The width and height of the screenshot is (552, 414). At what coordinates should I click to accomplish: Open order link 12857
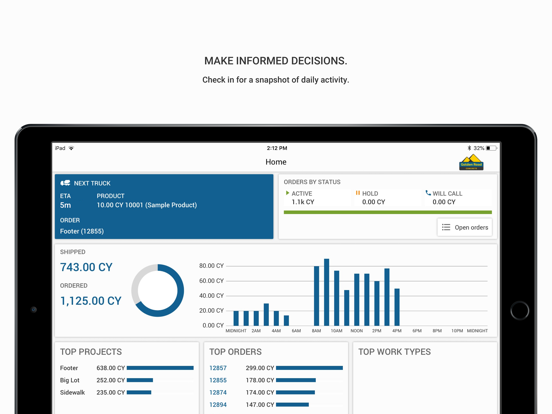tap(218, 368)
